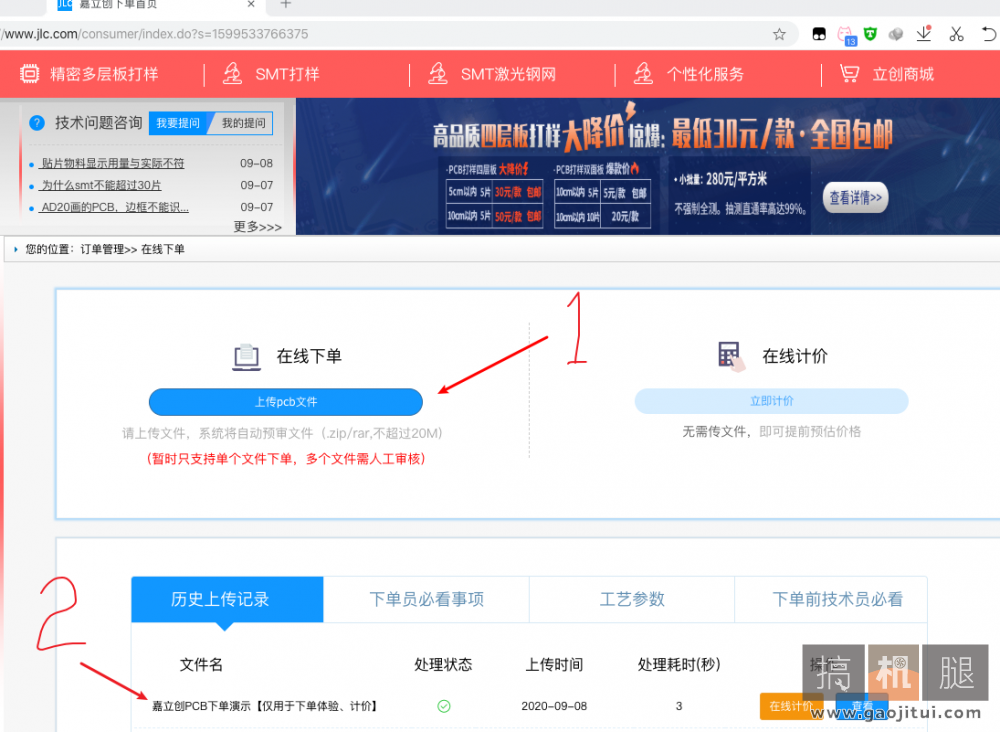Click the upload date 2020-09-08

pos(554,706)
